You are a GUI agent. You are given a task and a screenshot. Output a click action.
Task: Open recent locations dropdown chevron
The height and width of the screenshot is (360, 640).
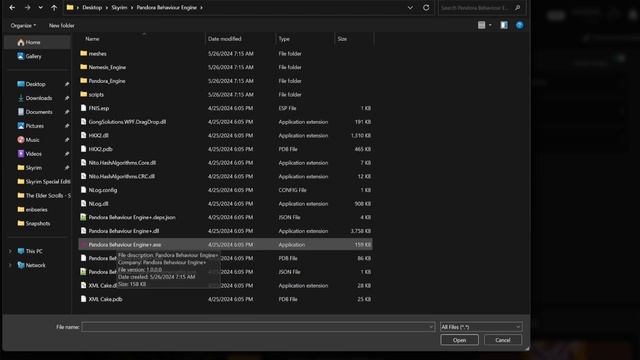click(x=40, y=8)
